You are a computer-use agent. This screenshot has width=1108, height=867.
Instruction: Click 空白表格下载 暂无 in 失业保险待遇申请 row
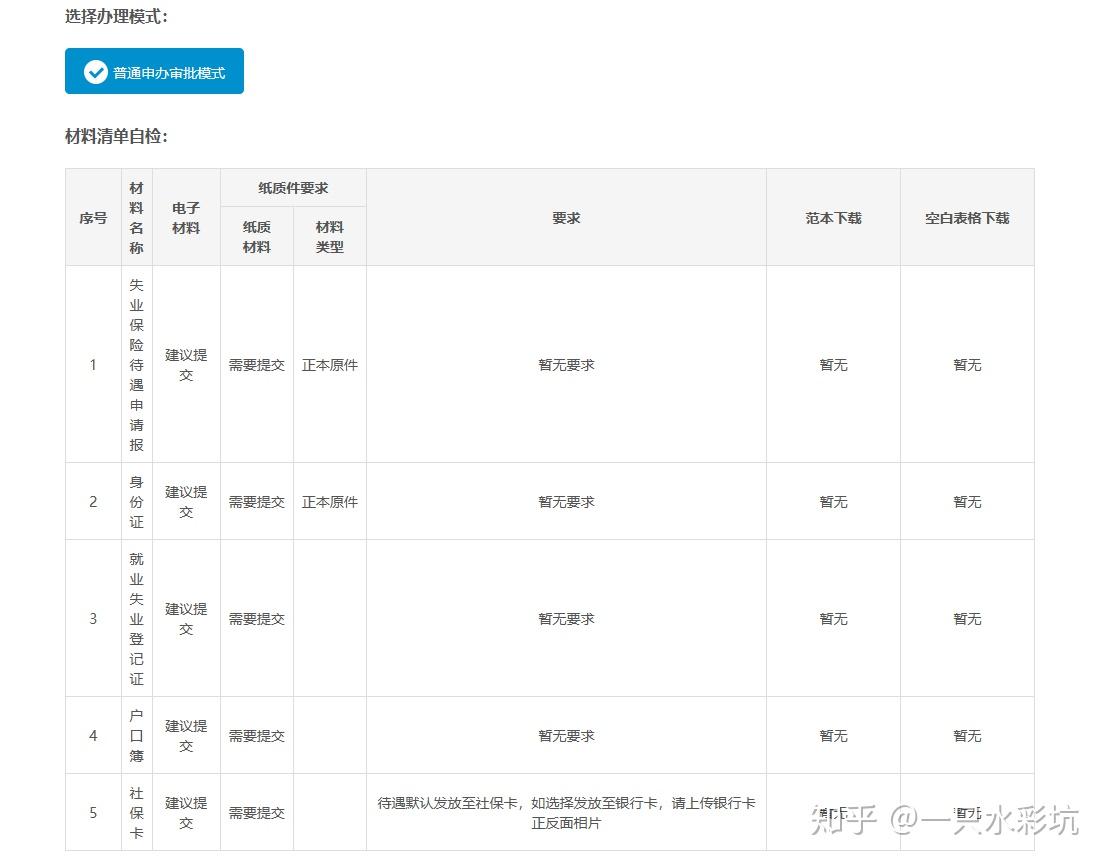967,365
